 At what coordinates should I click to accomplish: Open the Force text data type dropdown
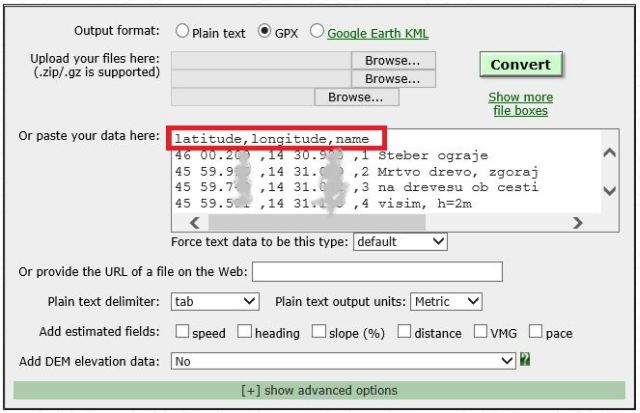[400, 242]
